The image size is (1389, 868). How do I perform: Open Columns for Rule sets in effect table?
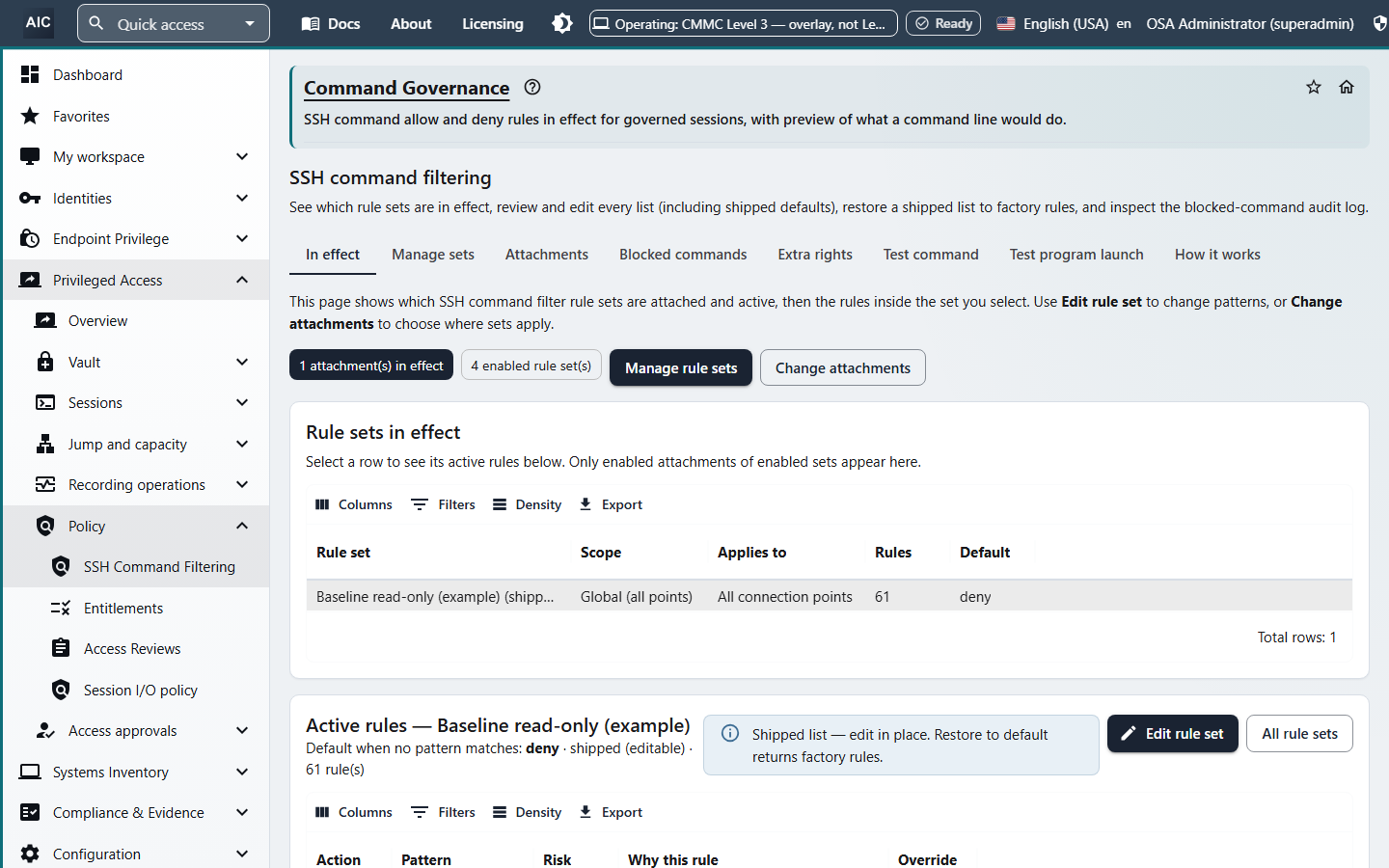[x=354, y=504]
